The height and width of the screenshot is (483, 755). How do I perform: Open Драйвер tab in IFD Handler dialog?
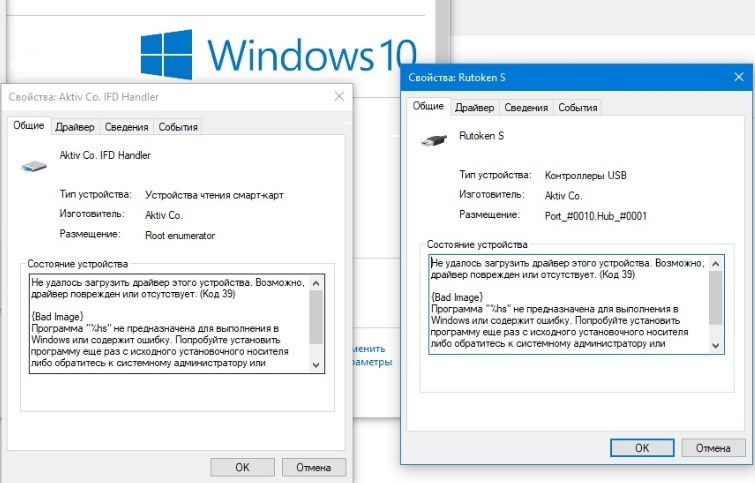pos(75,127)
